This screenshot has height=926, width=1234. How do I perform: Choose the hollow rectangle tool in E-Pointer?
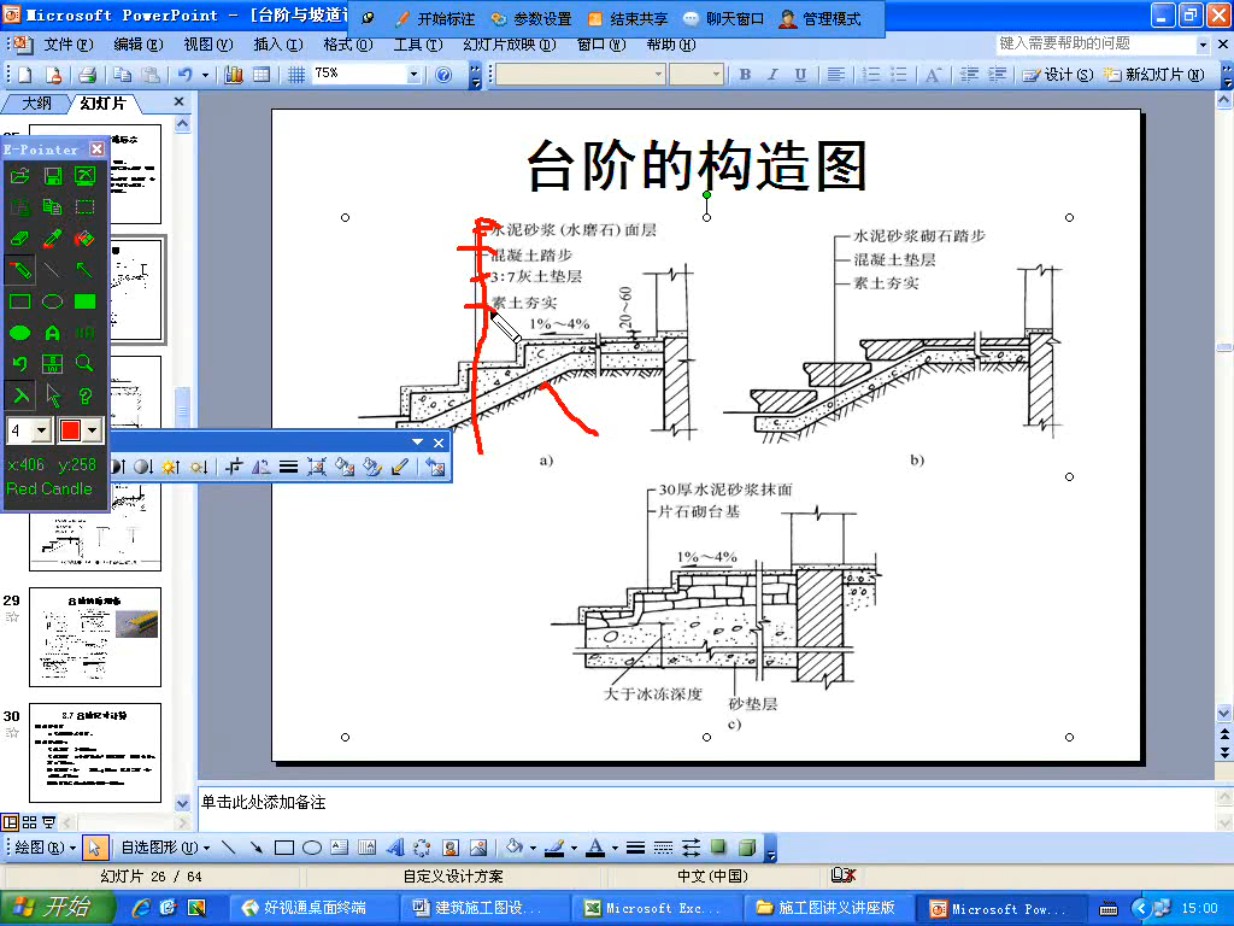(20, 301)
